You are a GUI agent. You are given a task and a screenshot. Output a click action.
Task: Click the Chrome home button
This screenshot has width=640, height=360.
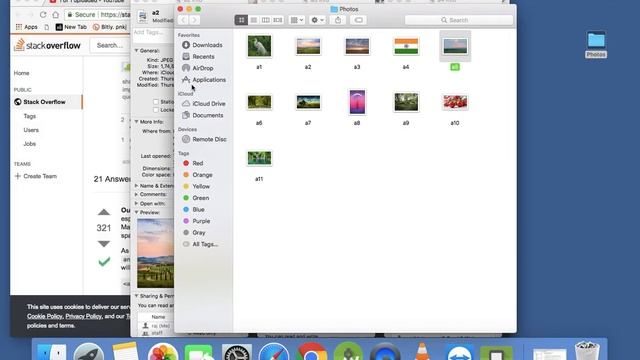pos(56,15)
